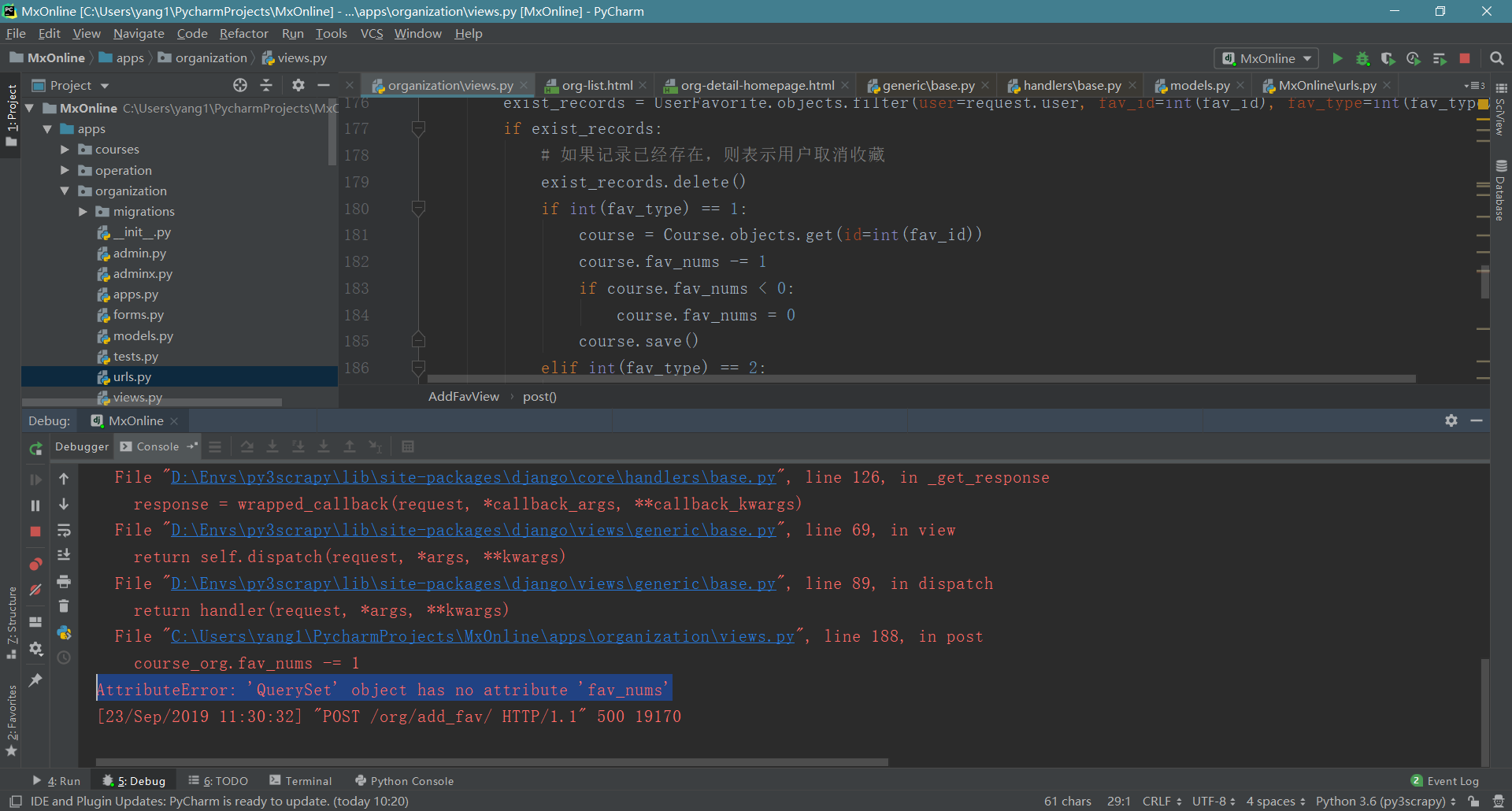Open Debug tool window options gear

[x=1451, y=420]
